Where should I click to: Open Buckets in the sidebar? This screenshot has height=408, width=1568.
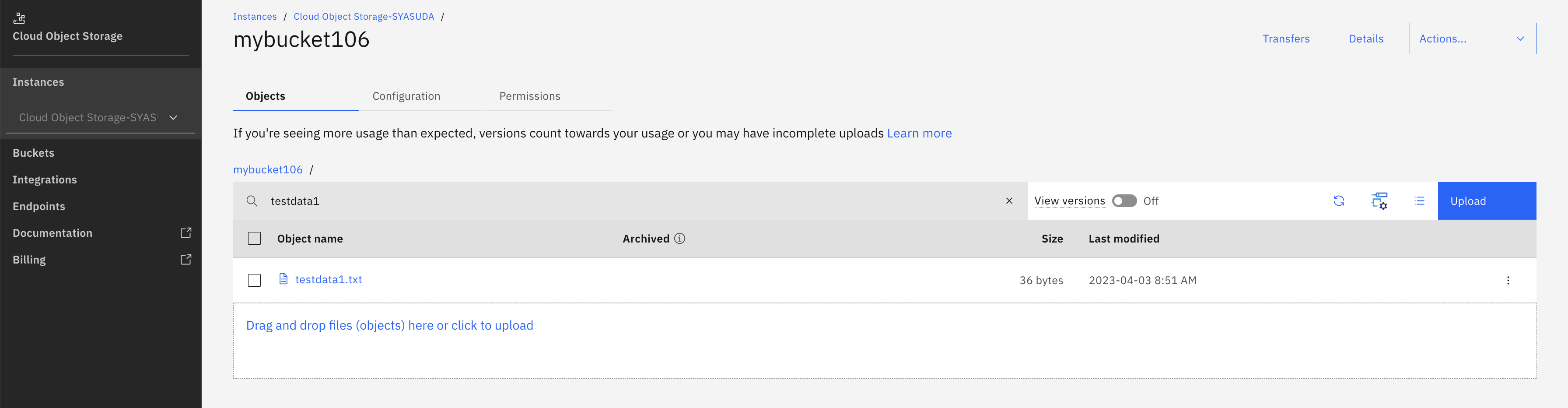[34, 153]
